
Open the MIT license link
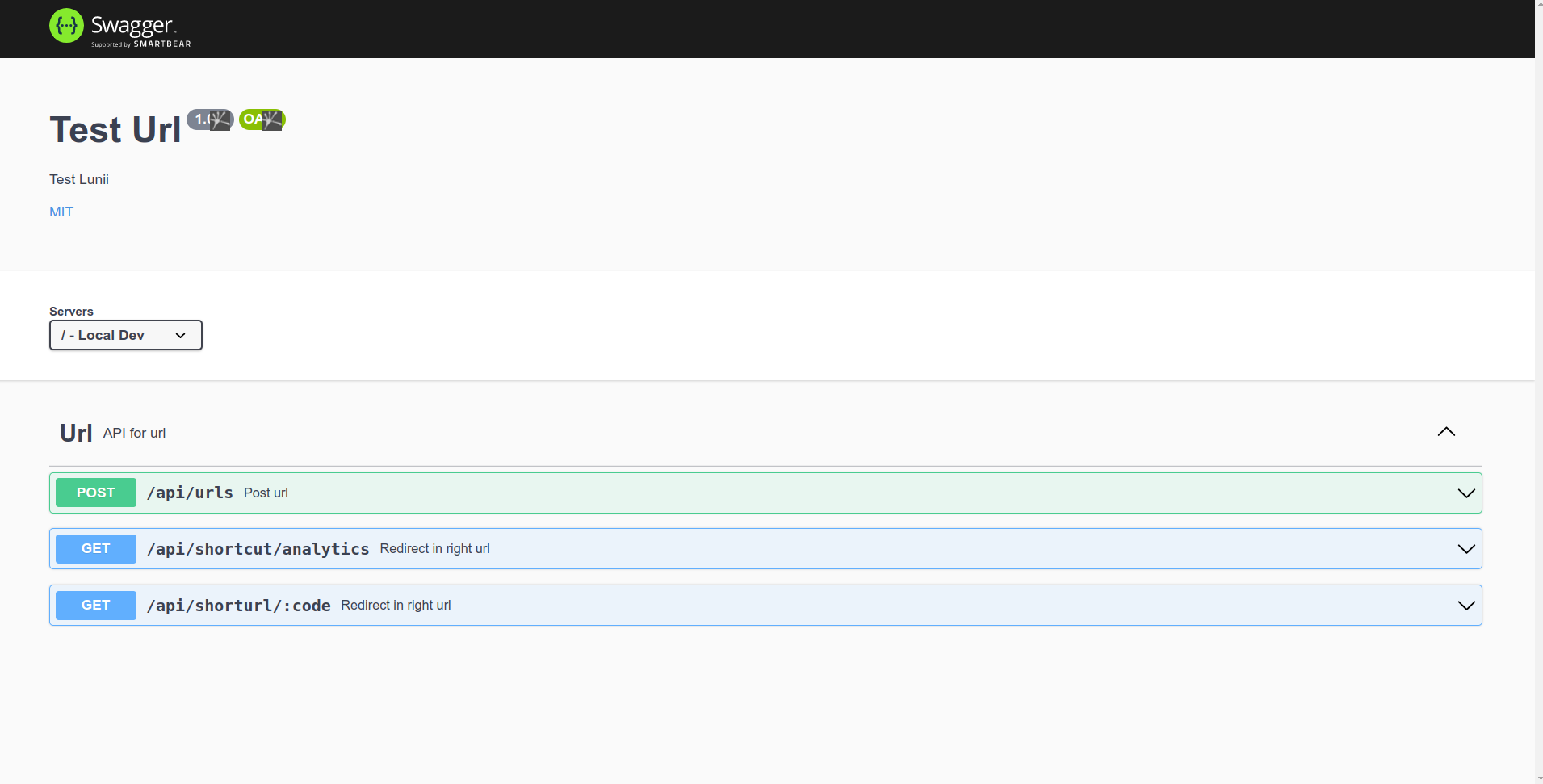pyautogui.click(x=61, y=211)
